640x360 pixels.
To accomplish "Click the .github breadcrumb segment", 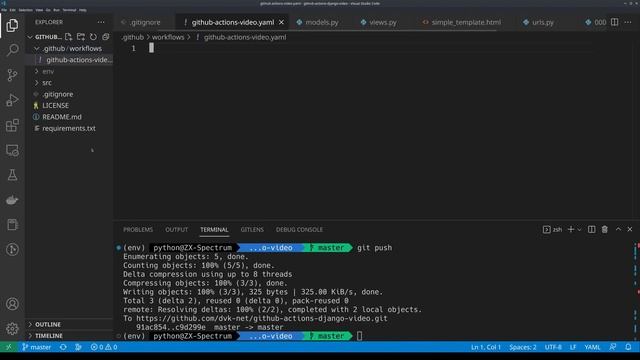I will 133,37.
